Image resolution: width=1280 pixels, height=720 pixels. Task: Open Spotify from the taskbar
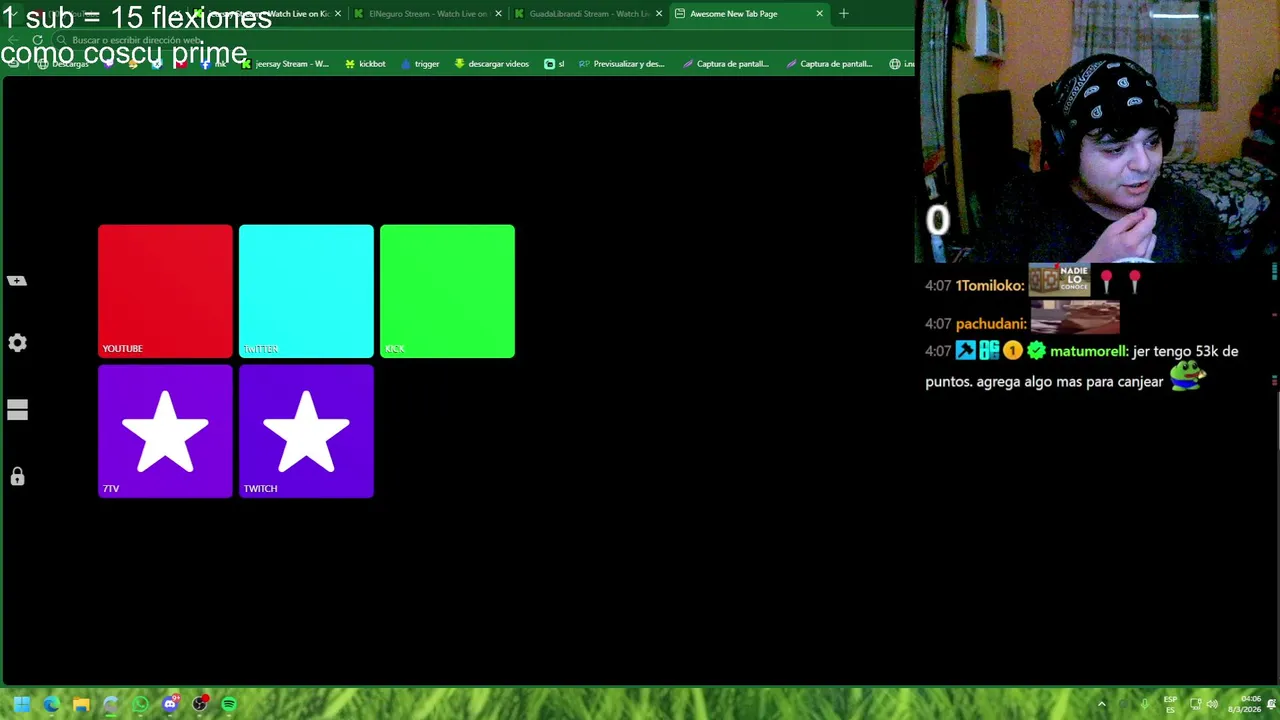pos(229,704)
